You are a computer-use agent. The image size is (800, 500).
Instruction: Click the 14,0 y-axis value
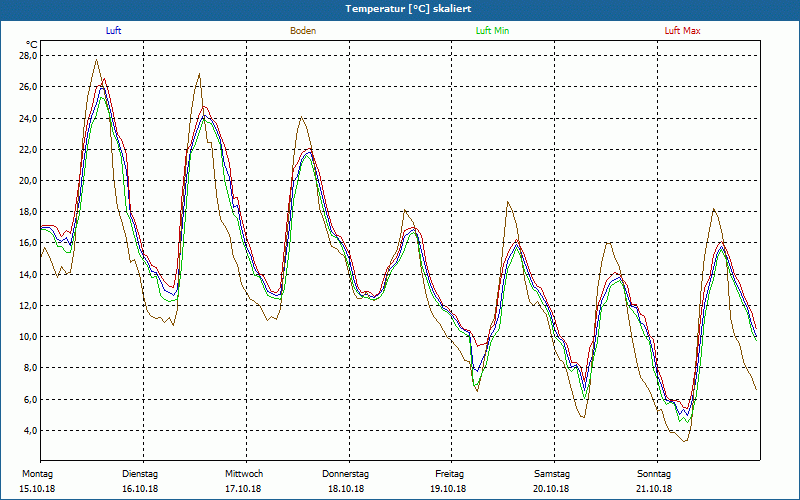tap(29, 274)
